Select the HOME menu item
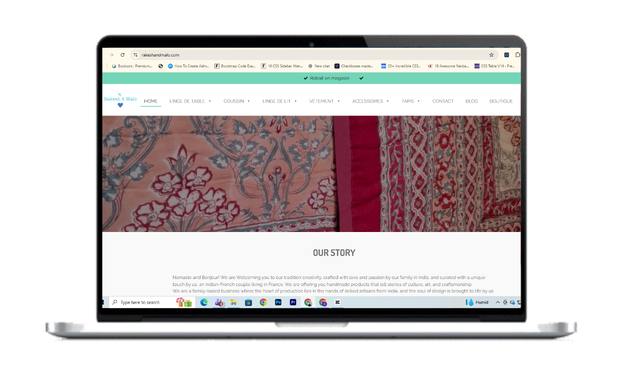The width and height of the screenshot is (622, 380). pos(150,101)
